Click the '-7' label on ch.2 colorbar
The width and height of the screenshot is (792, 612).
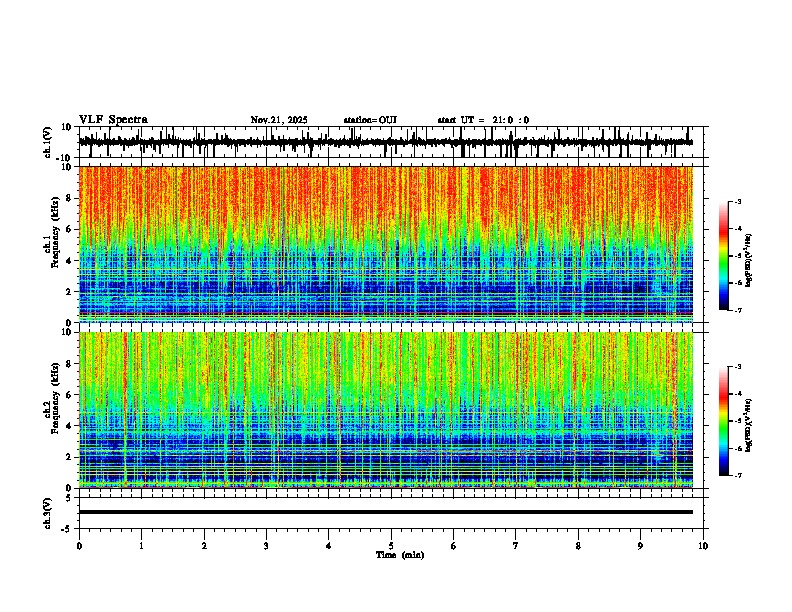(x=737, y=476)
